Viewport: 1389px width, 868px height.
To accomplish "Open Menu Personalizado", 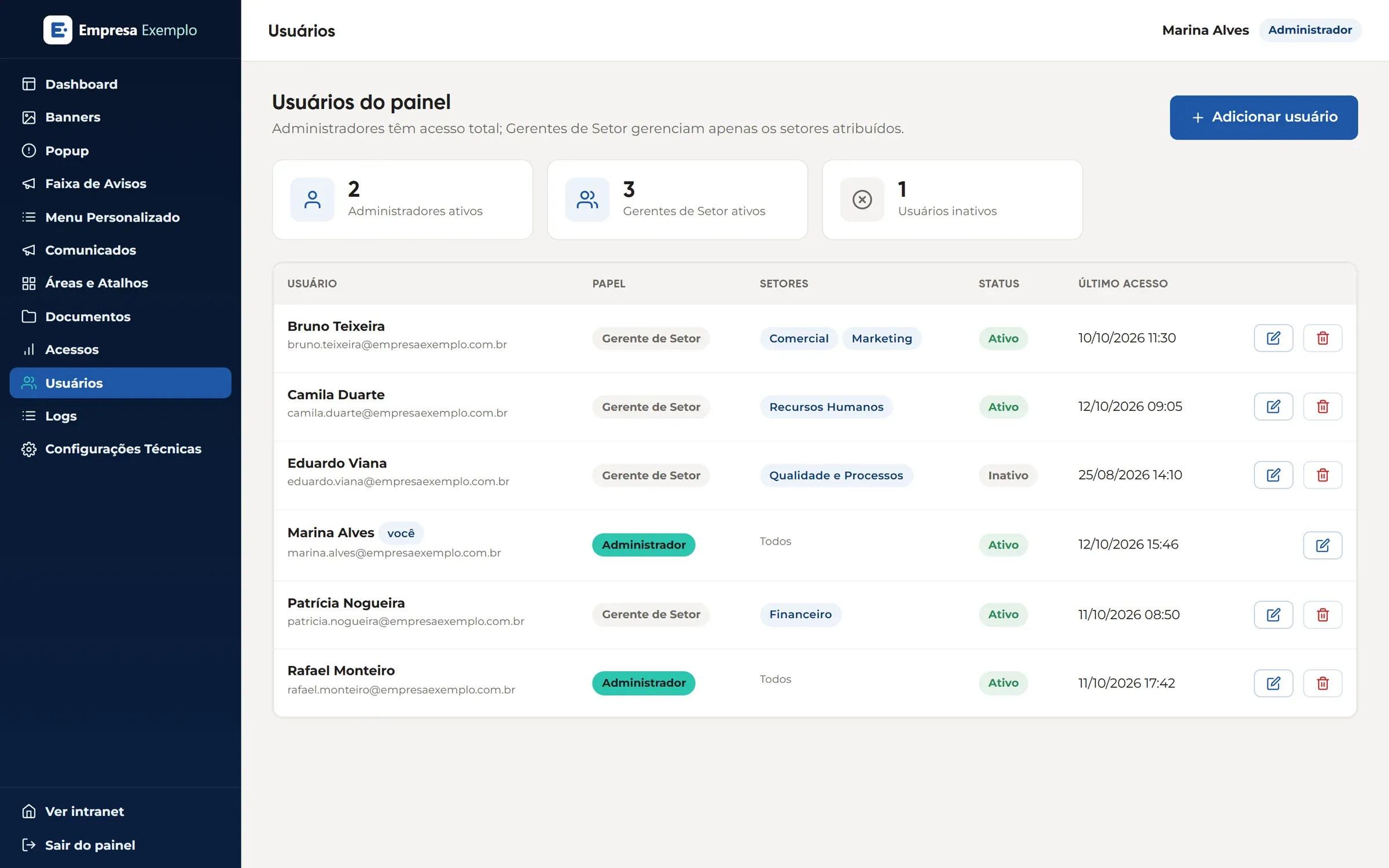I will [120, 217].
